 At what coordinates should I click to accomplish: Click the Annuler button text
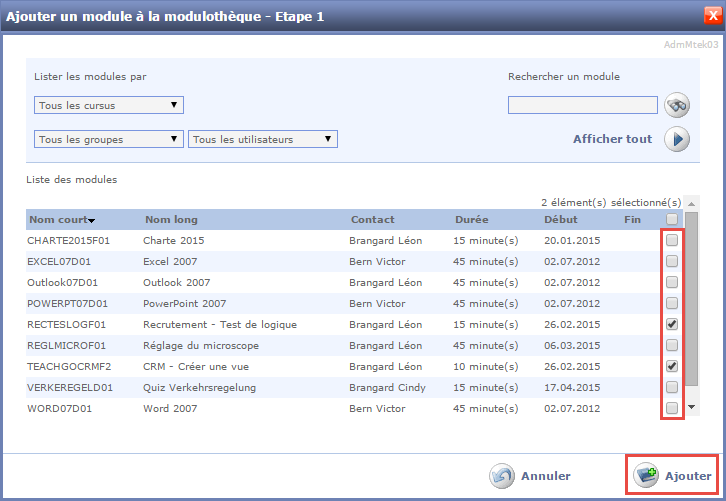(x=546, y=476)
